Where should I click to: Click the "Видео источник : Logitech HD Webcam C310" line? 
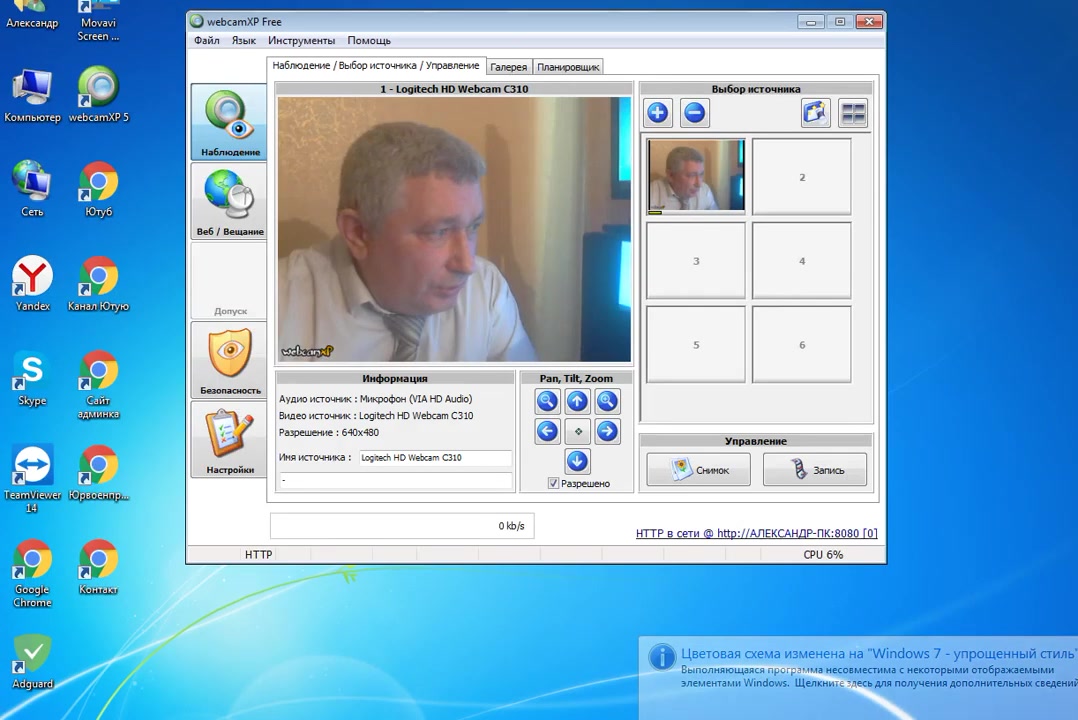coord(376,416)
